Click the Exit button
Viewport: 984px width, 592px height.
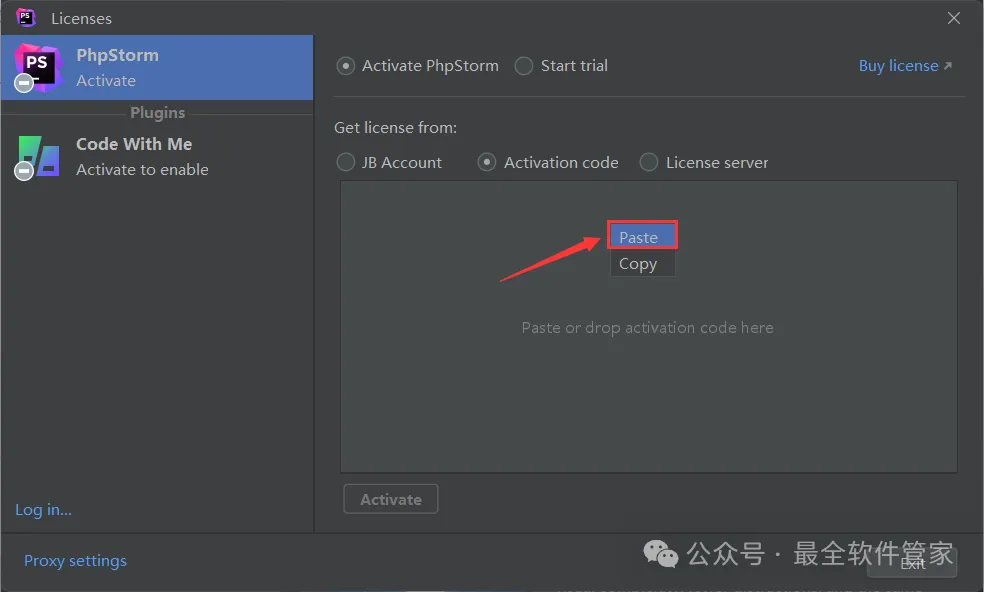tap(912, 563)
